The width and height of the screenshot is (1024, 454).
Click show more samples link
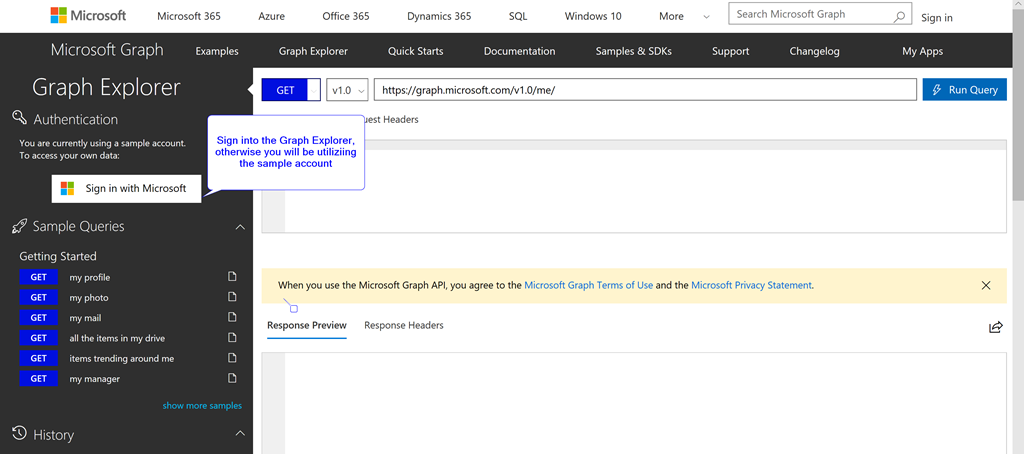point(202,406)
